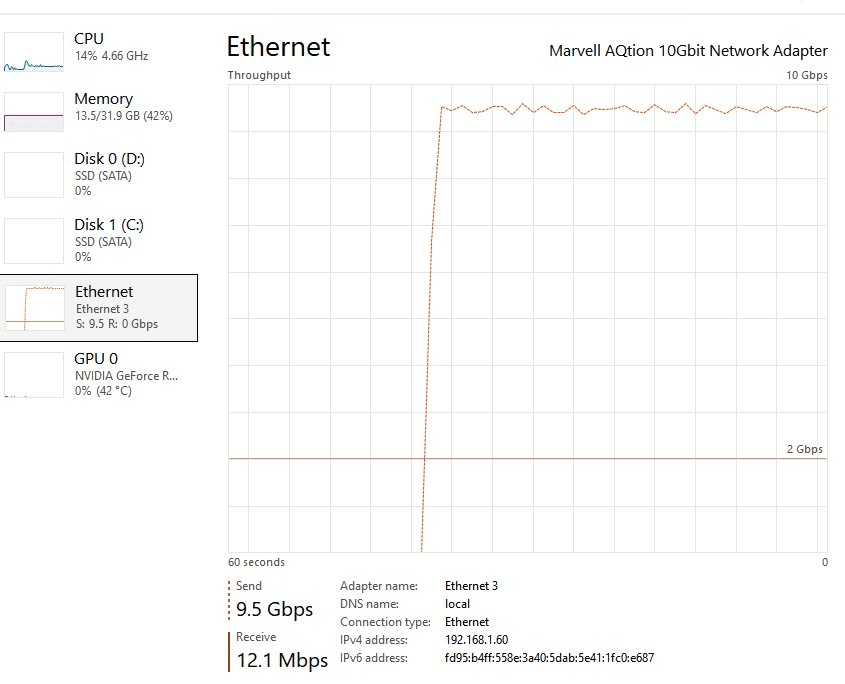Click the Adapter name value Ethernet 3

(471, 586)
